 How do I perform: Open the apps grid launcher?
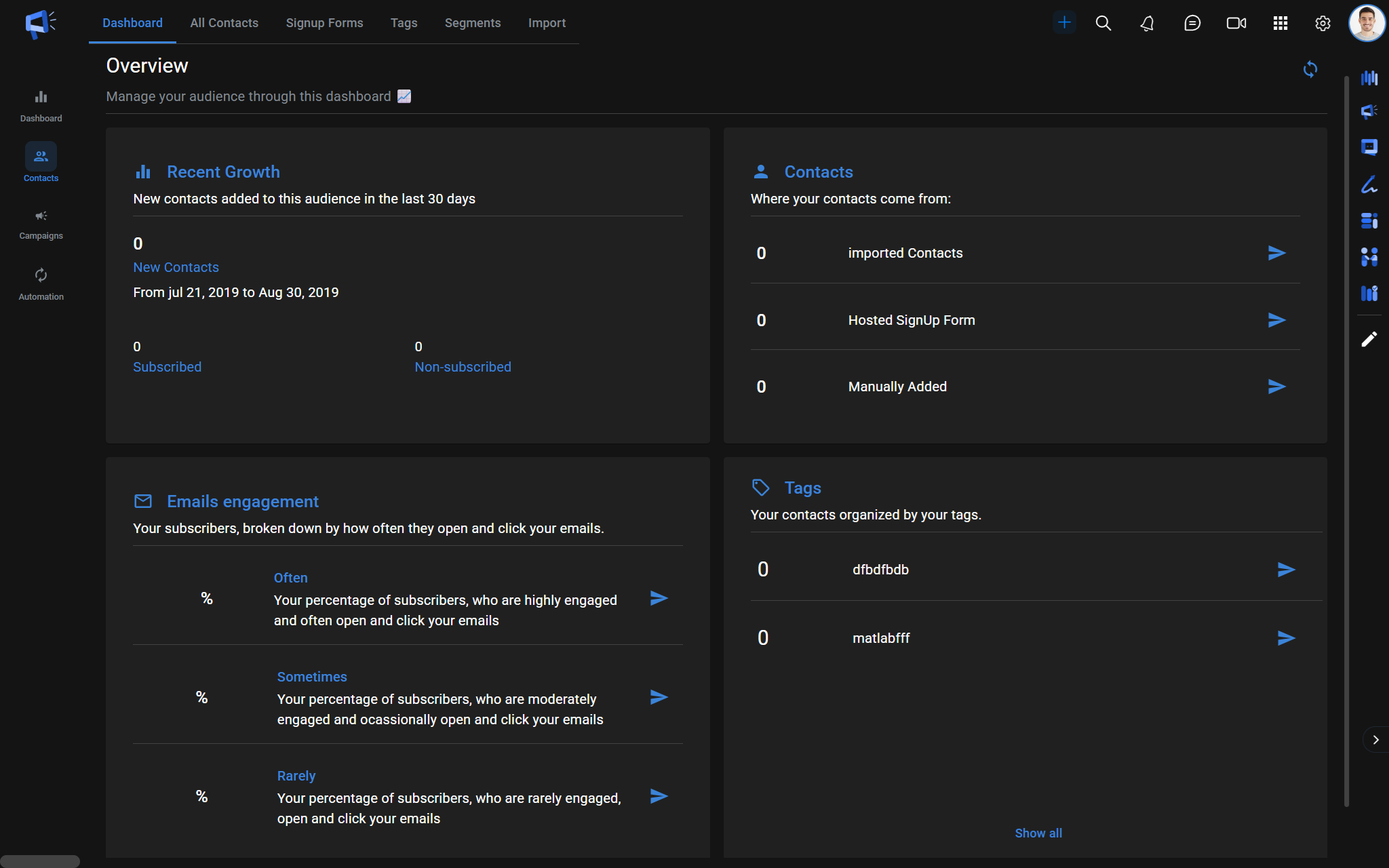(1280, 23)
